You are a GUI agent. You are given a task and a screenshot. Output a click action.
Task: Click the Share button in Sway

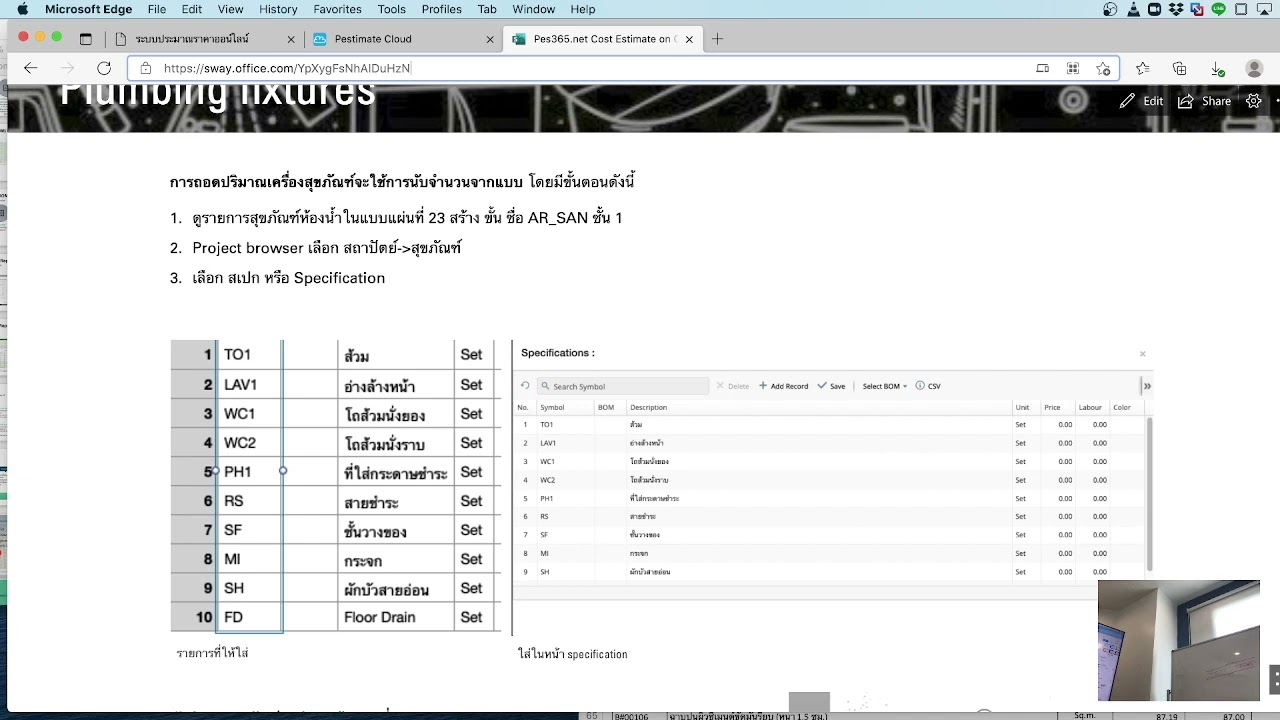tap(1204, 101)
